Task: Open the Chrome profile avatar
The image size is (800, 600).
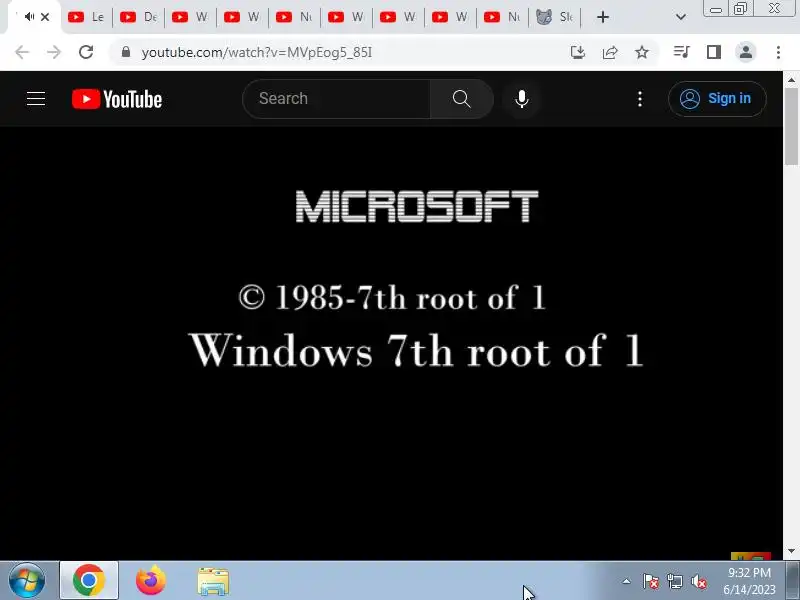Action: (x=745, y=52)
